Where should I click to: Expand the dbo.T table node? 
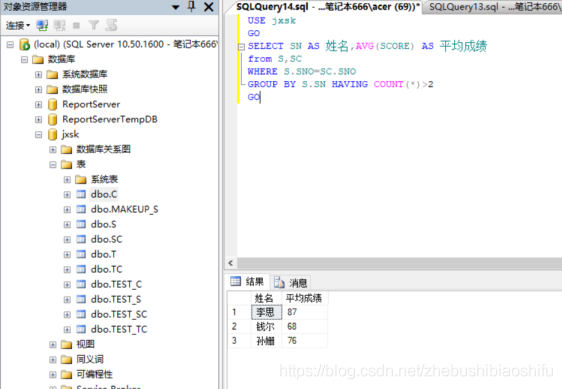tap(67, 255)
